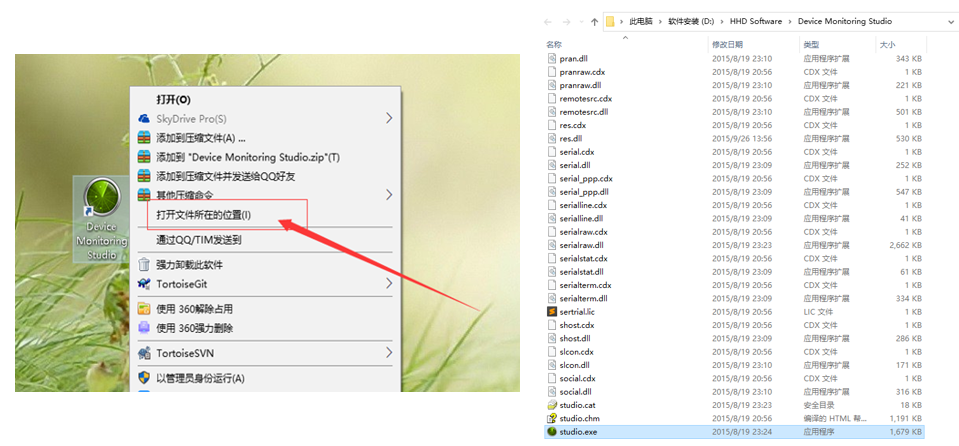Screen dimensions: 959x446
Task: Select the serialline.cdx file row
Action: pyautogui.click(x=734, y=205)
